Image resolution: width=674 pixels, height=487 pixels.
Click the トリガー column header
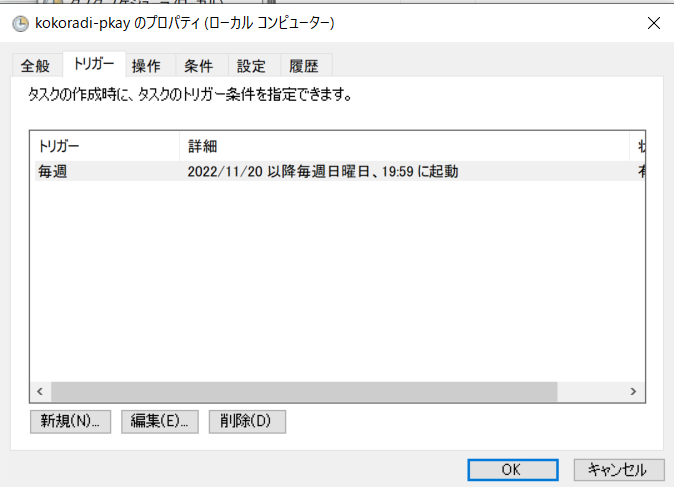pyautogui.click(x=104, y=146)
